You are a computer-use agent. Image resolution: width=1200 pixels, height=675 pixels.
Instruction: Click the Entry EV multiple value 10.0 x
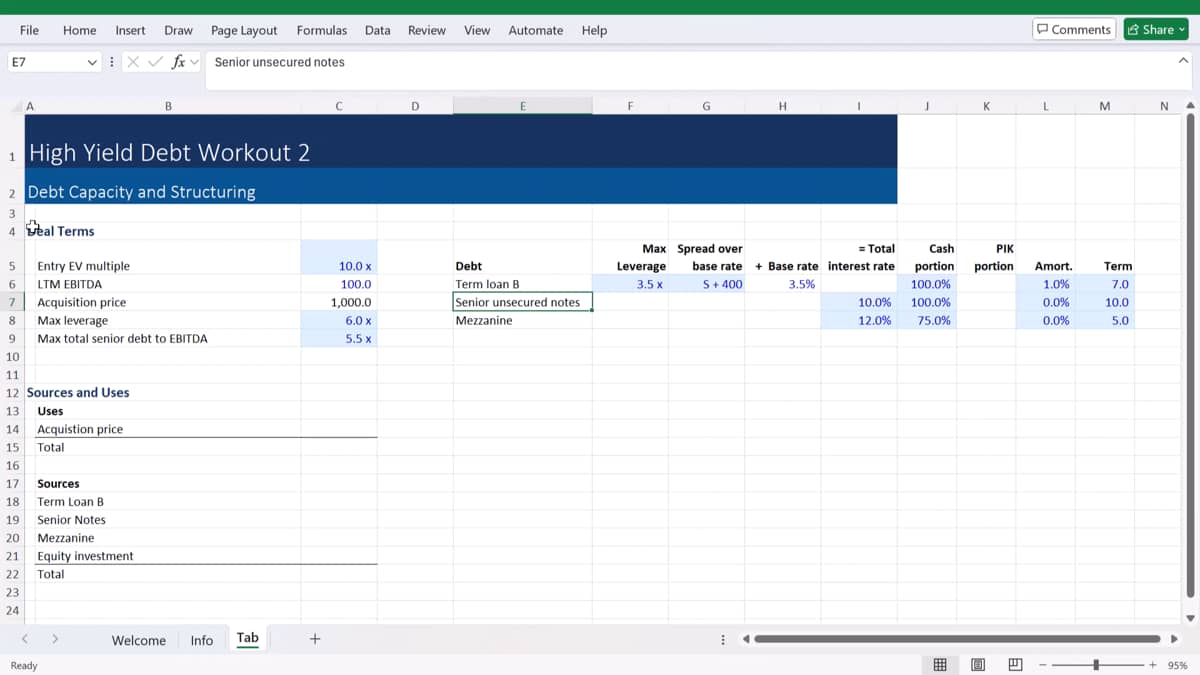coord(339,266)
